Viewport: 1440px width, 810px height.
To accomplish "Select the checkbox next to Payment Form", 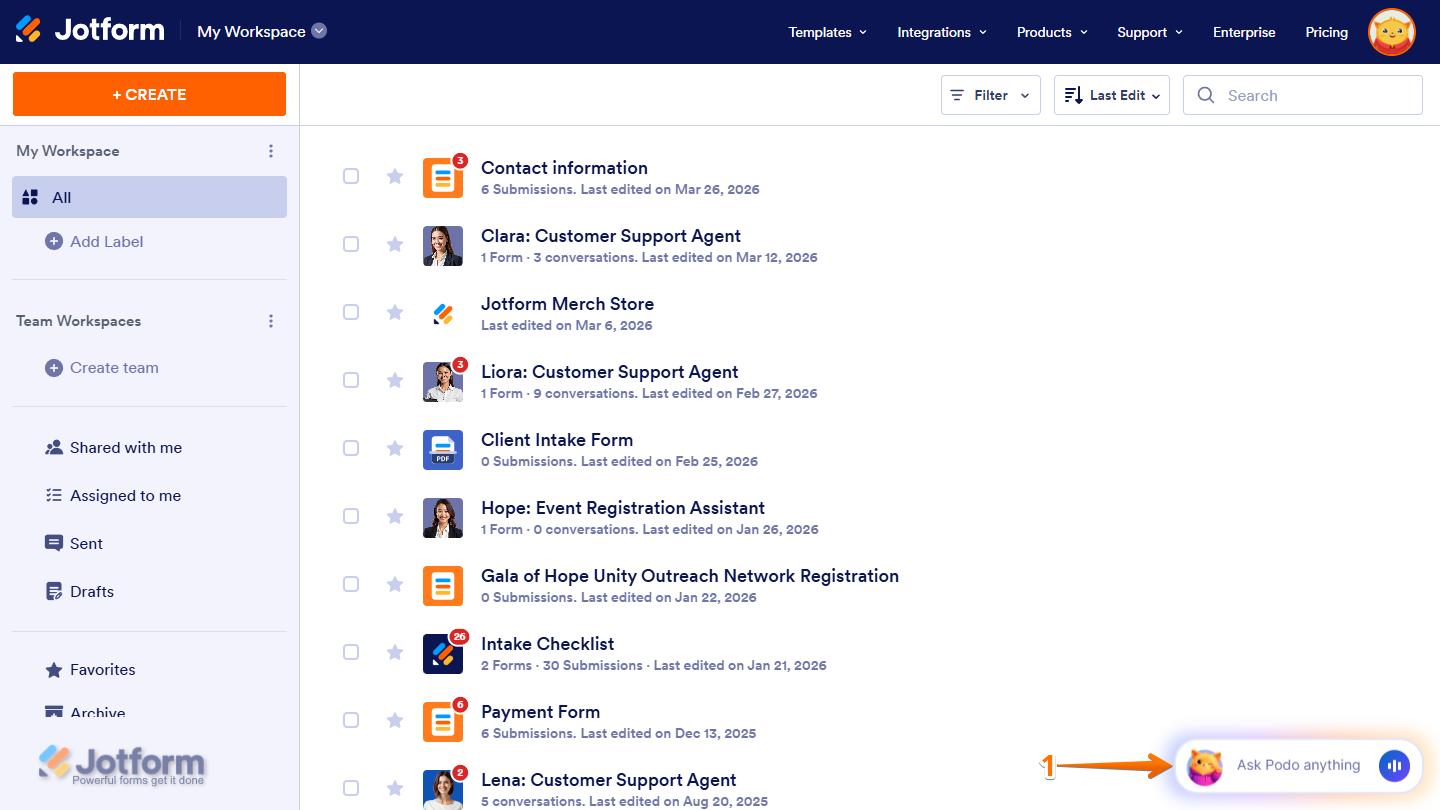I will point(351,720).
